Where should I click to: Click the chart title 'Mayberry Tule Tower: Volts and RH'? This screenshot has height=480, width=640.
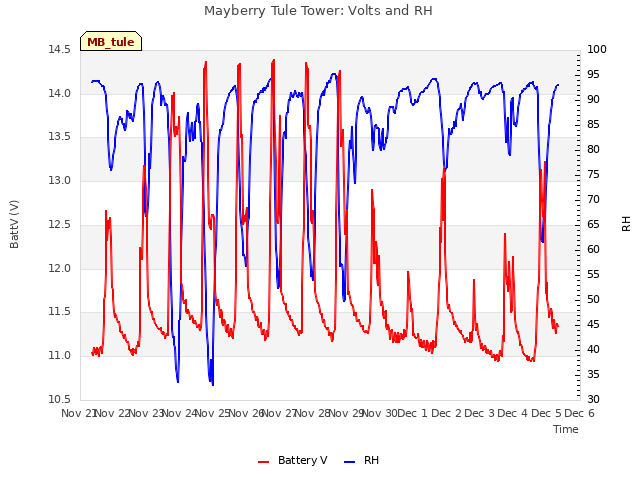tap(318, 11)
